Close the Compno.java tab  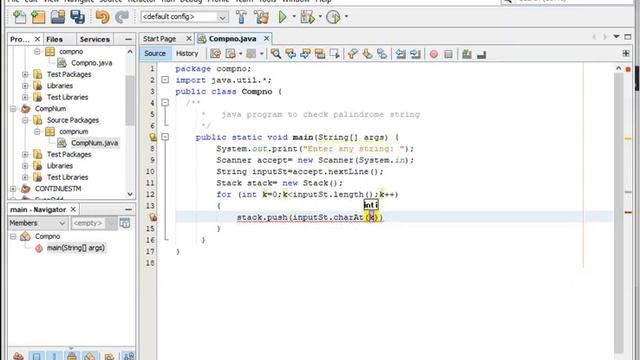tap(267, 38)
